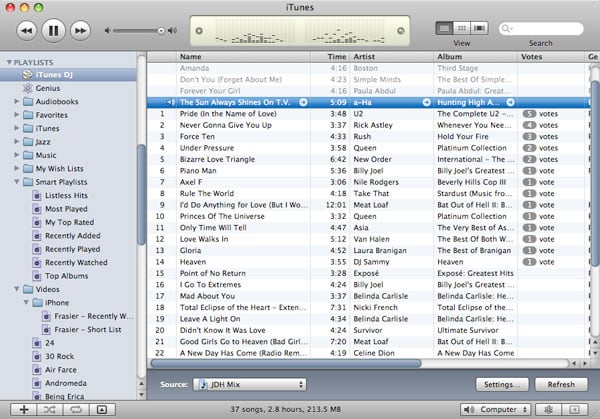Select the song Pride (In the Name of Love)

click(x=228, y=114)
